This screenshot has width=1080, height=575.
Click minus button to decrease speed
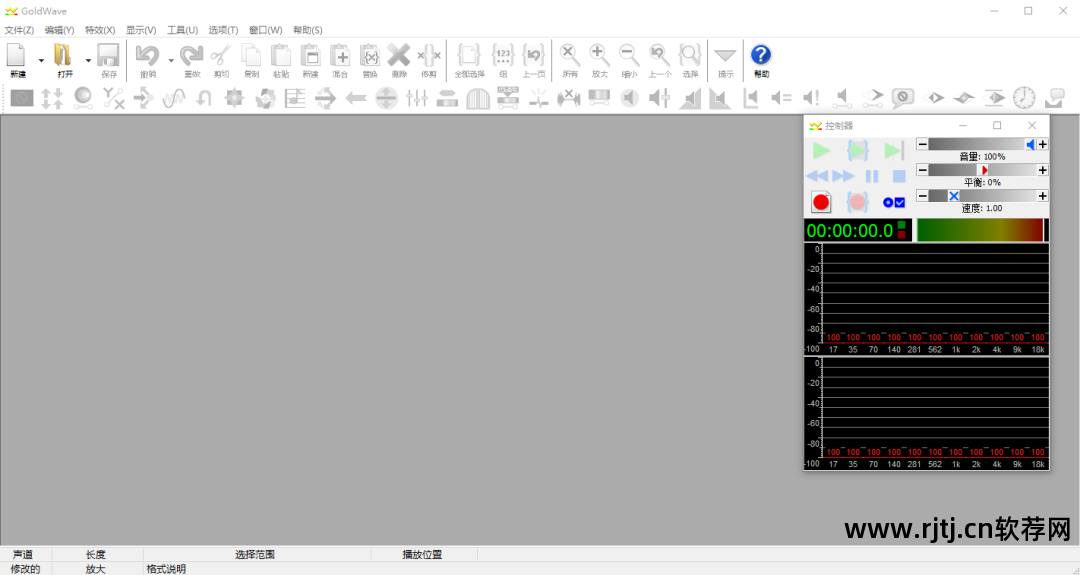[922, 196]
